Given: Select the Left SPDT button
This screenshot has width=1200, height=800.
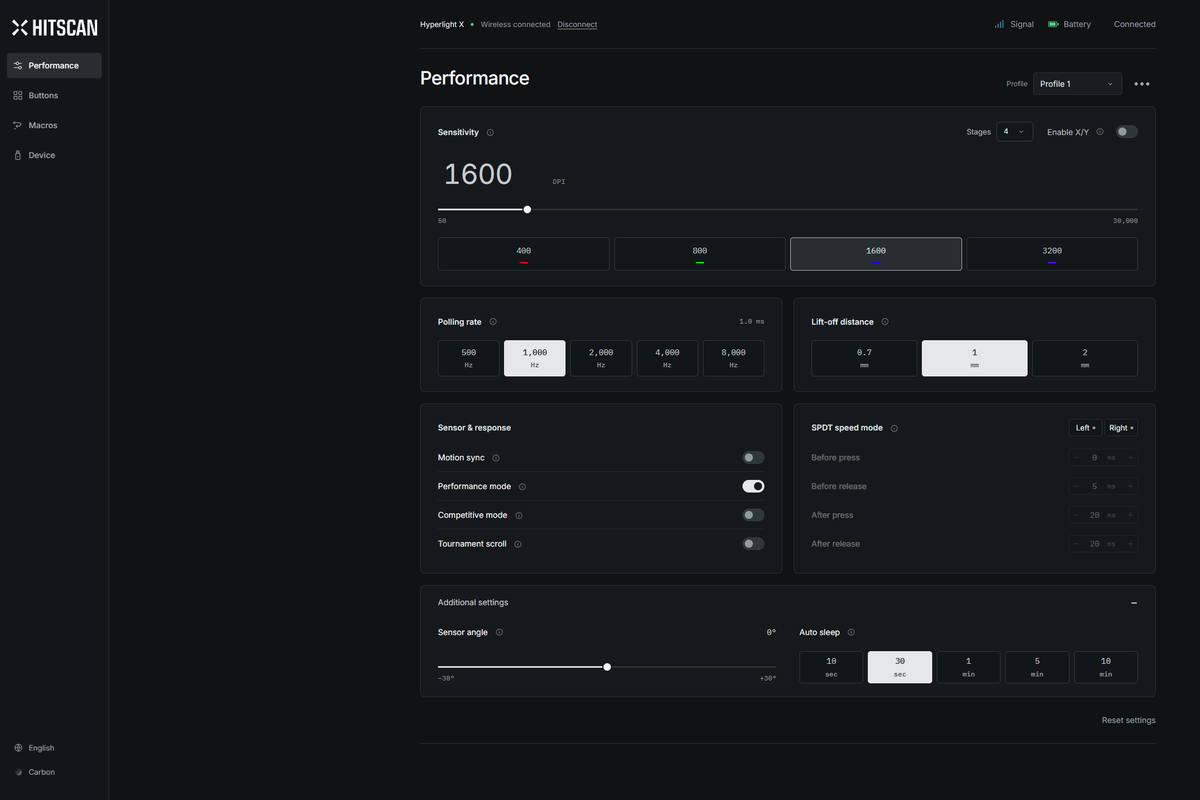Looking at the screenshot, I should (x=1085, y=428).
